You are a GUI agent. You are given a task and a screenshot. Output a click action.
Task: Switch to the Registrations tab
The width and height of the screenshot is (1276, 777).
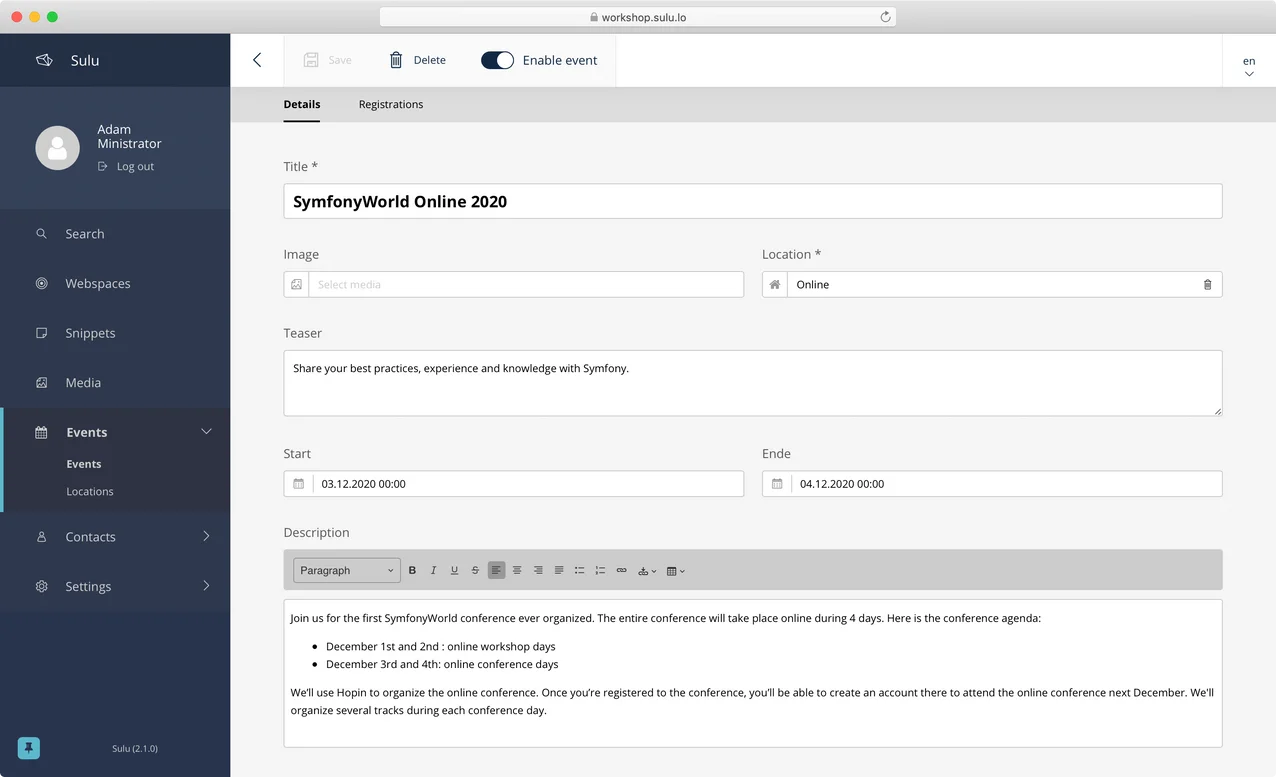pos(391,104)
